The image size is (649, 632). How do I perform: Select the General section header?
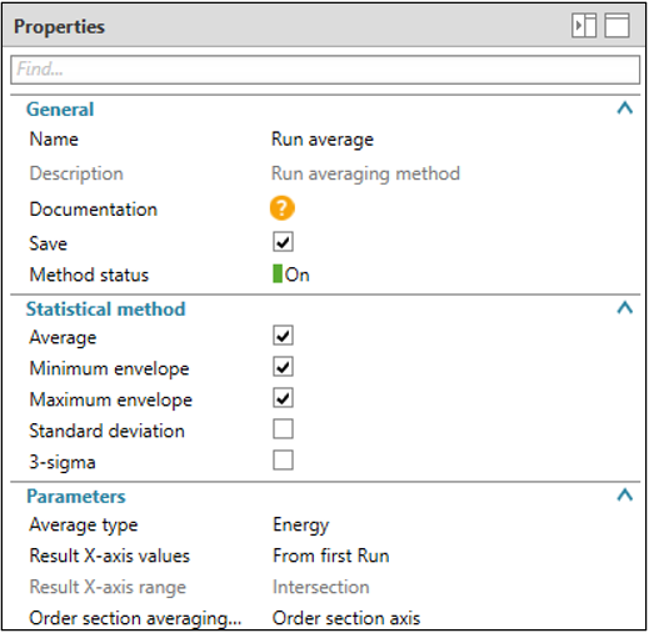[x=60, y=110]
